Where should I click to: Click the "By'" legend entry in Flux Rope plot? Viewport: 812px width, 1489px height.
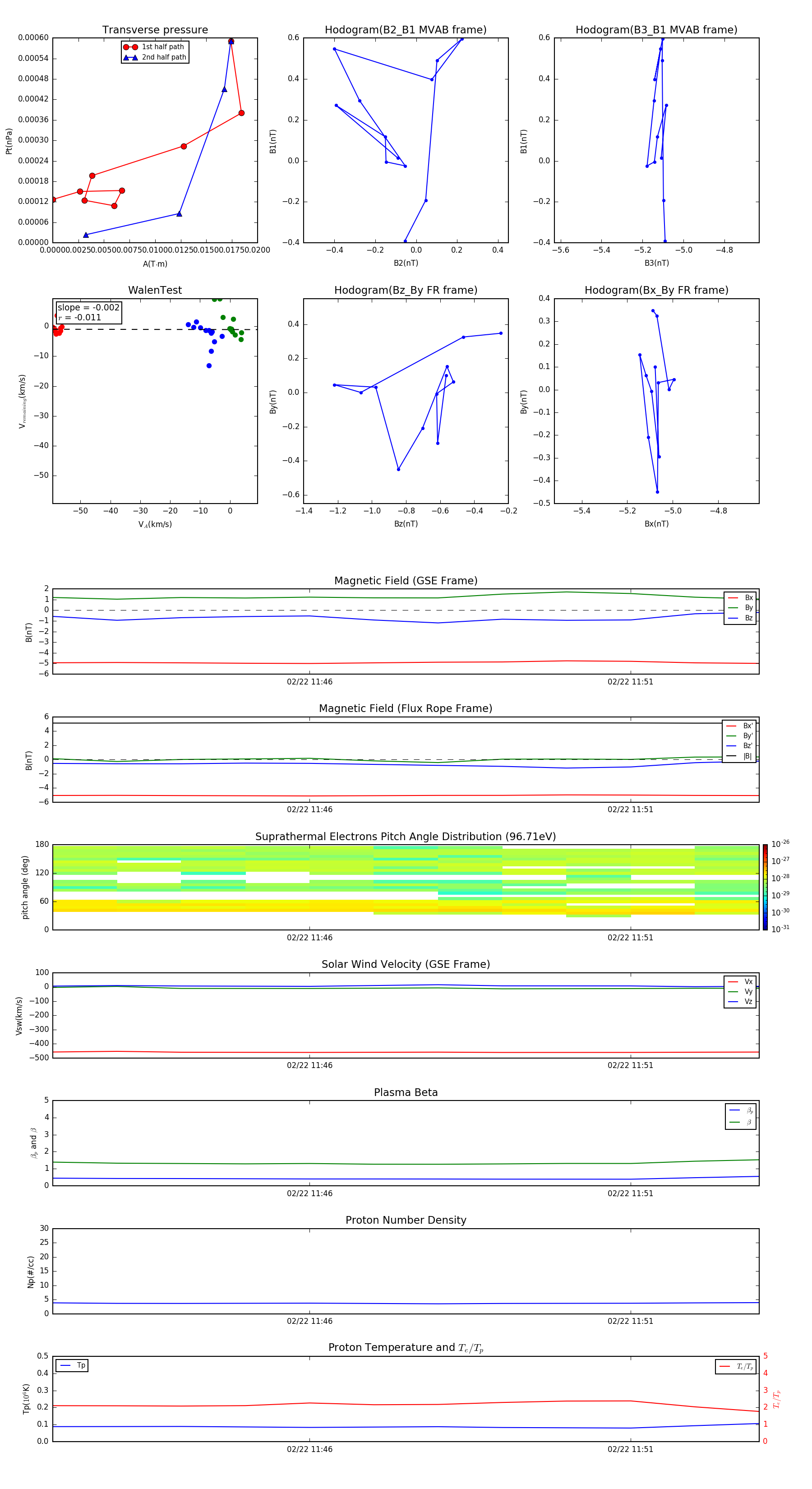point(739,736)
